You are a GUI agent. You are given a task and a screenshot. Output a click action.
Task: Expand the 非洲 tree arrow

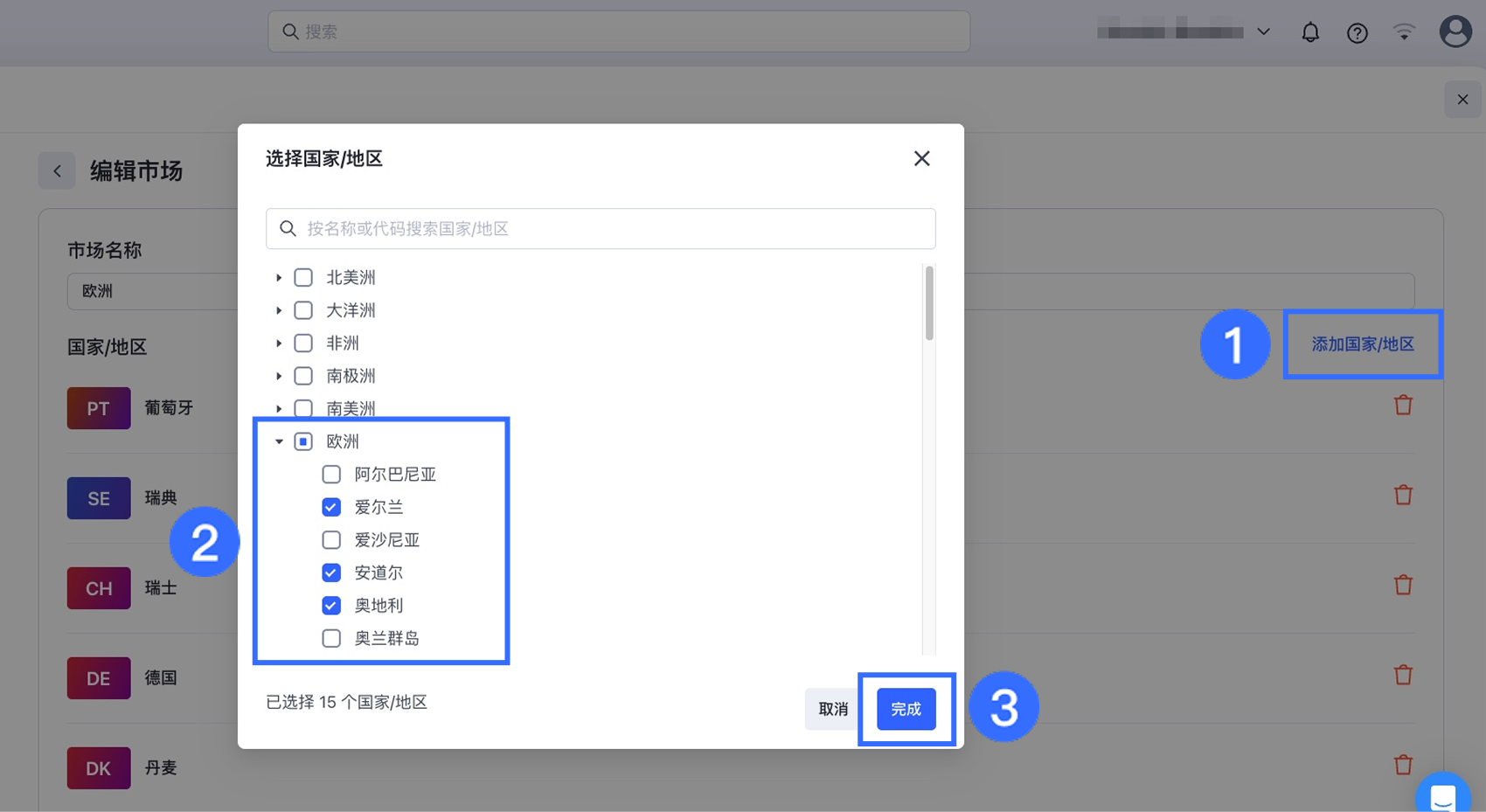click(279, 344)
